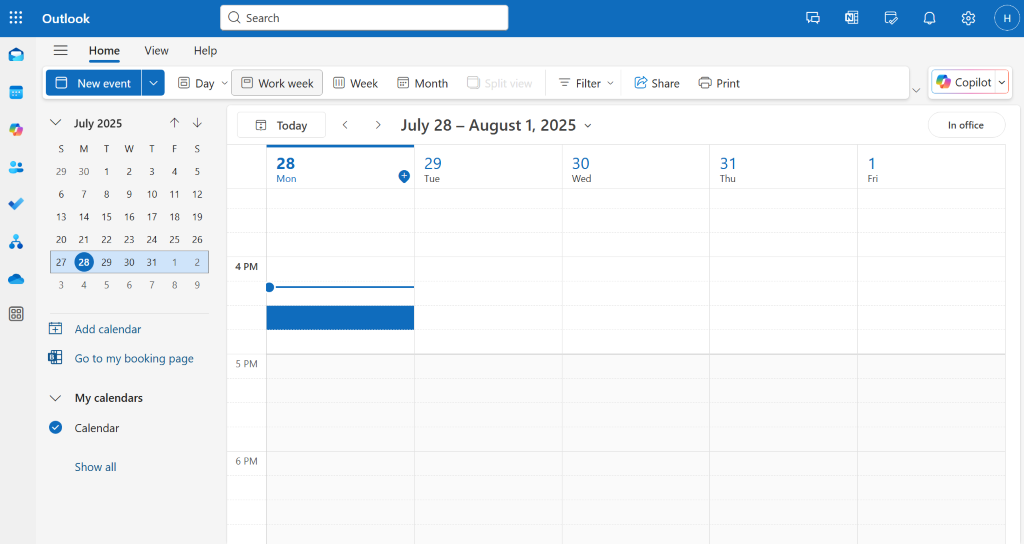Image resolution: width=1024 pixels, height=544 pixels.
Task: Select the Friday 1 column header
Action: pos(931,168)
